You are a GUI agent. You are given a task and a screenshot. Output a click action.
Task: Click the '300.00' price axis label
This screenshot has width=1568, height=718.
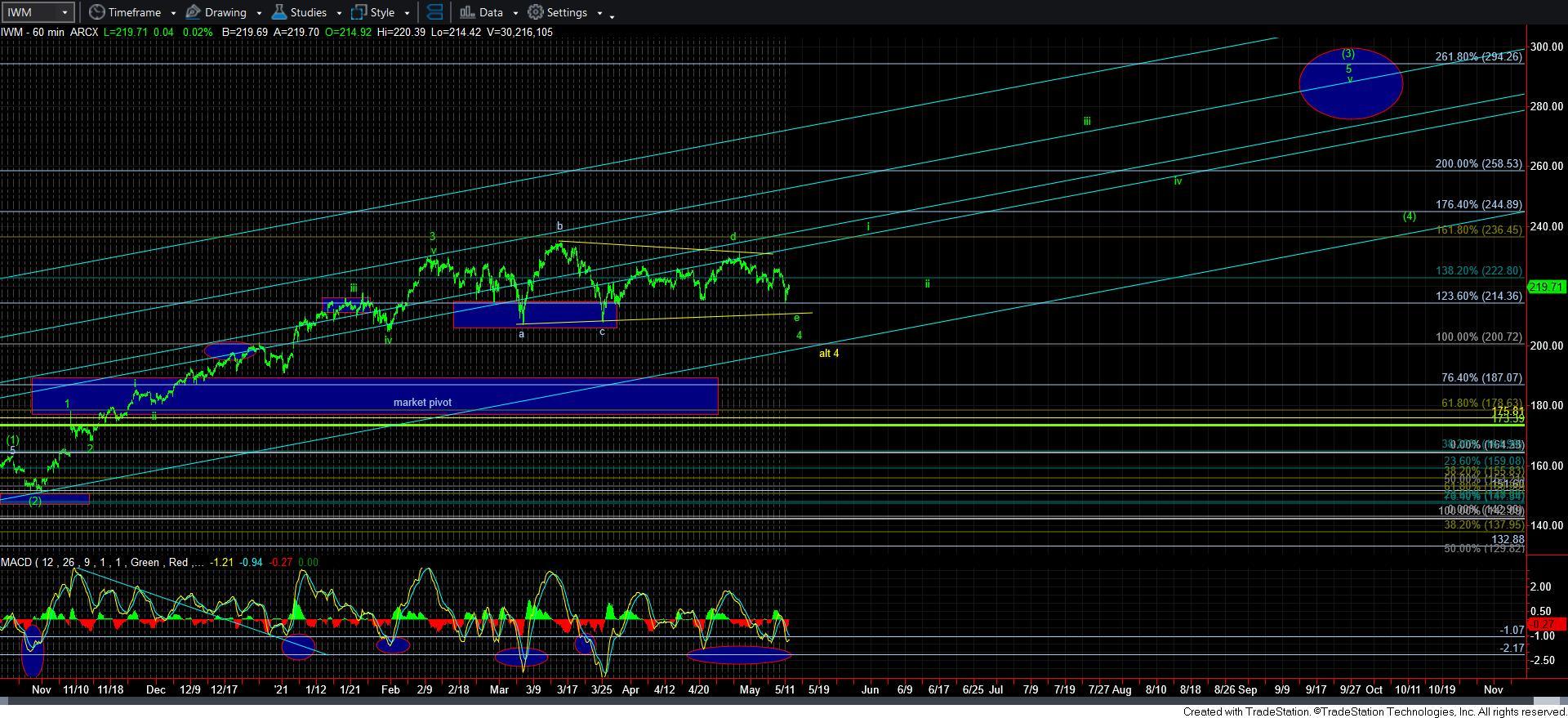[1547, 47]
